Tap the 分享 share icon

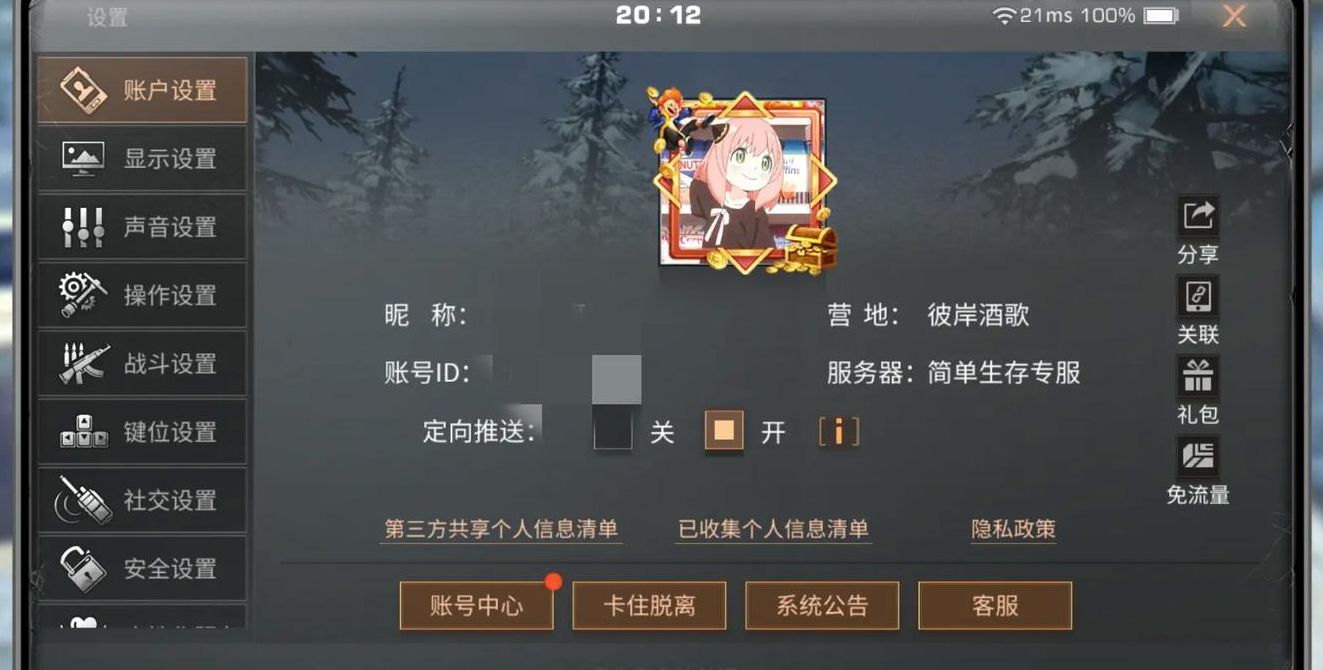[x=1197, y=217]
